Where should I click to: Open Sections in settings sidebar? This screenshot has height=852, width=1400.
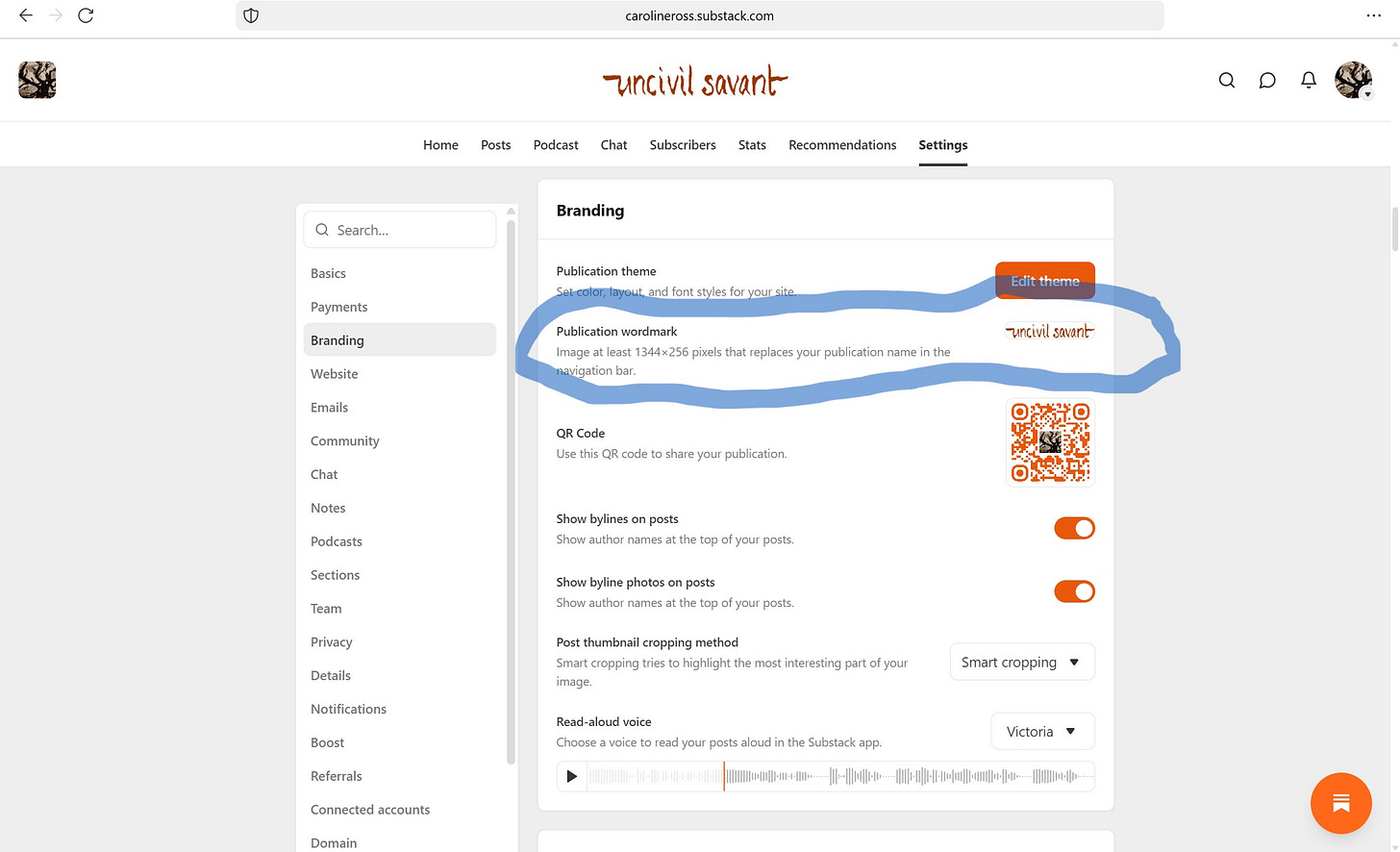coord(400,575)
